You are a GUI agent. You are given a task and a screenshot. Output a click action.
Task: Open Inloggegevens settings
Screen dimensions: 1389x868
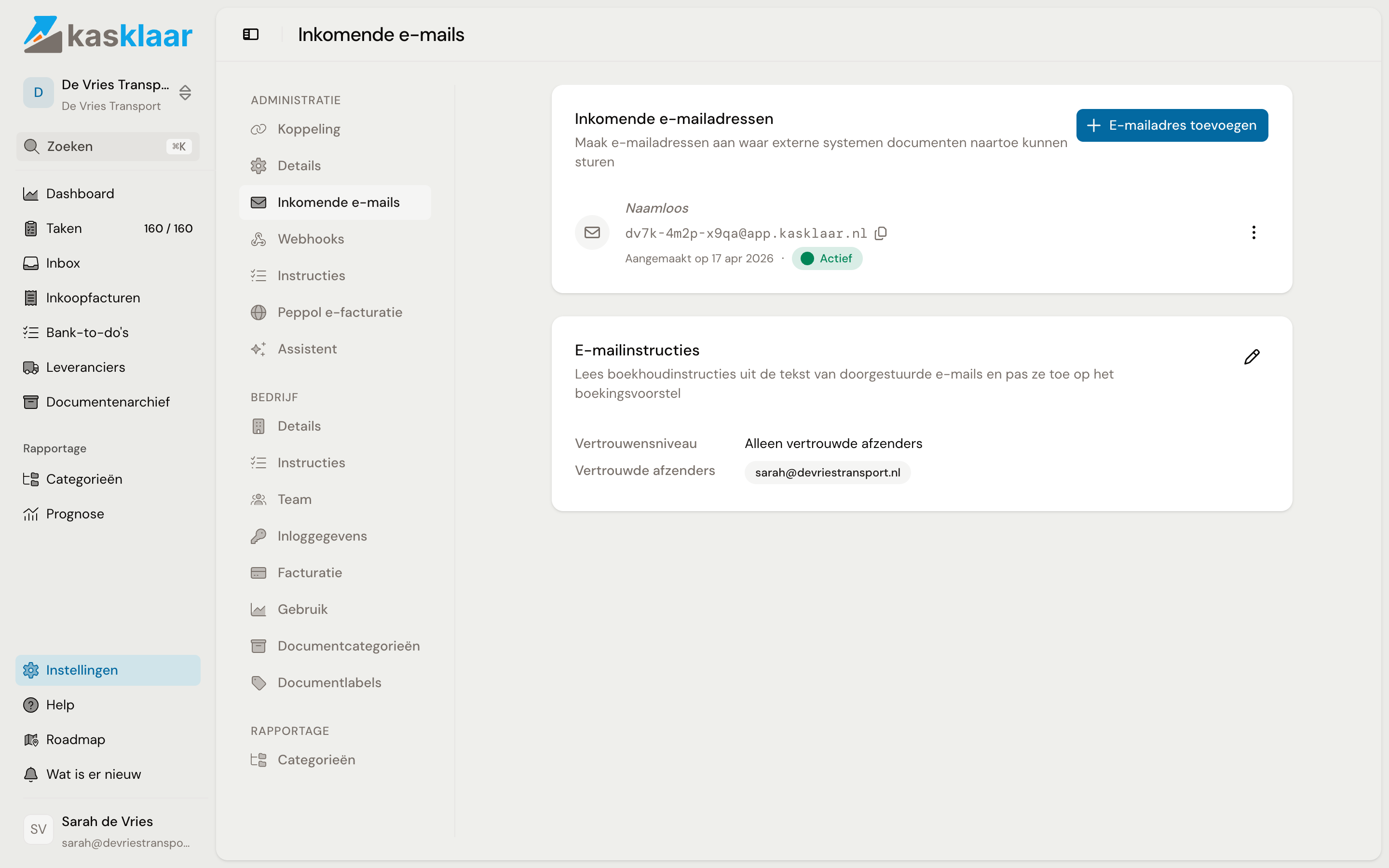(x=335, y=536)
